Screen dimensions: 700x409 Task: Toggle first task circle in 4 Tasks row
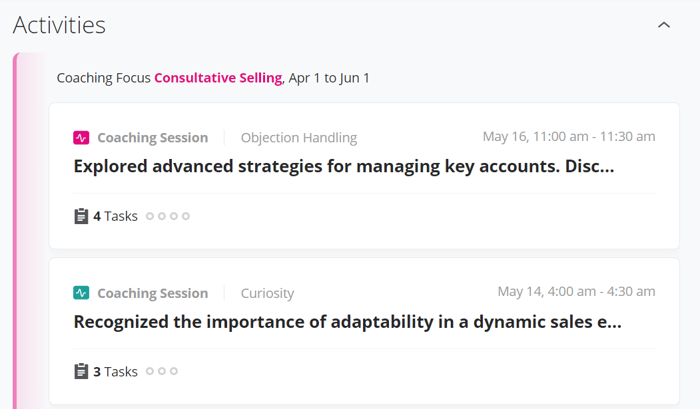click(x=150, y=216)
